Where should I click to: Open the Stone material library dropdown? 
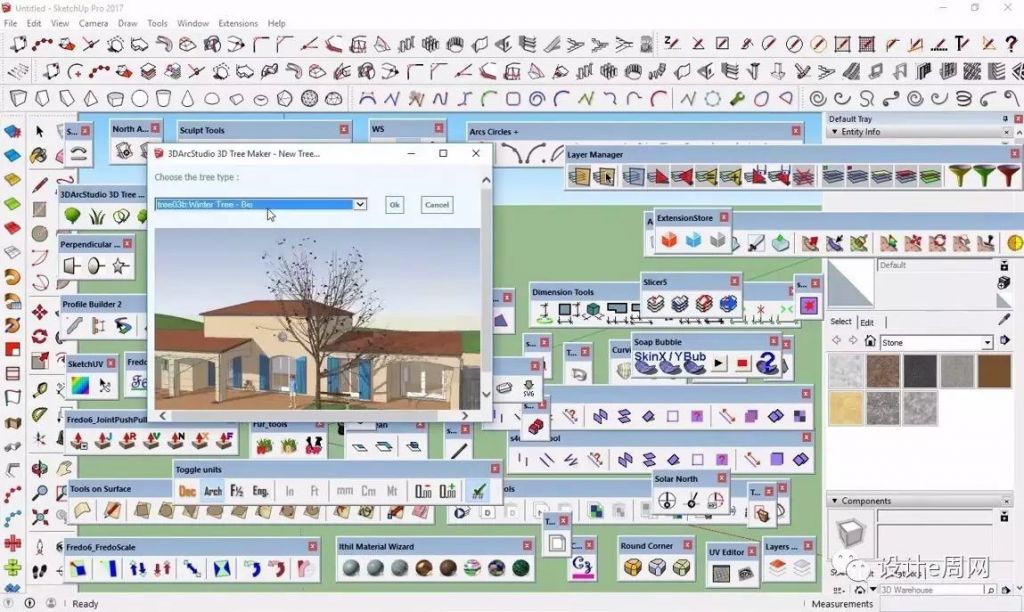987,343
